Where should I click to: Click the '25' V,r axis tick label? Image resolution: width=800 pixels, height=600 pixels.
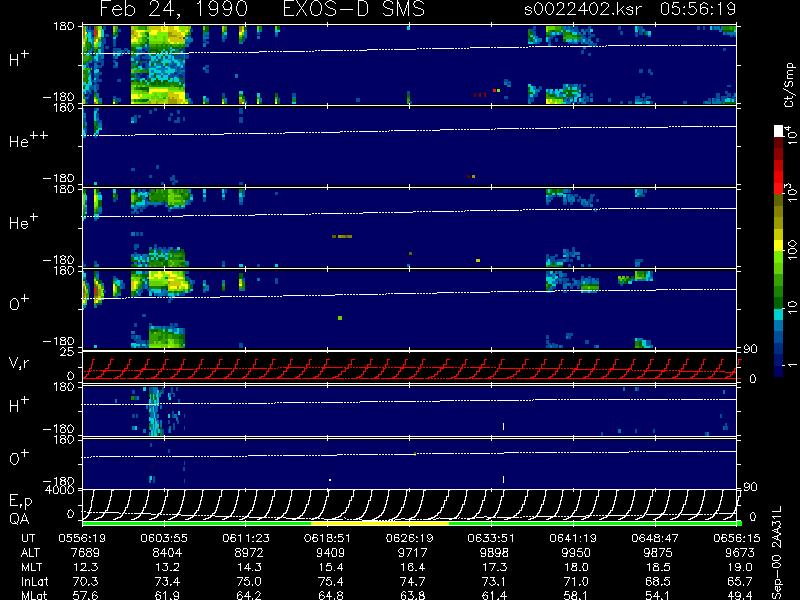click(68, 352)
